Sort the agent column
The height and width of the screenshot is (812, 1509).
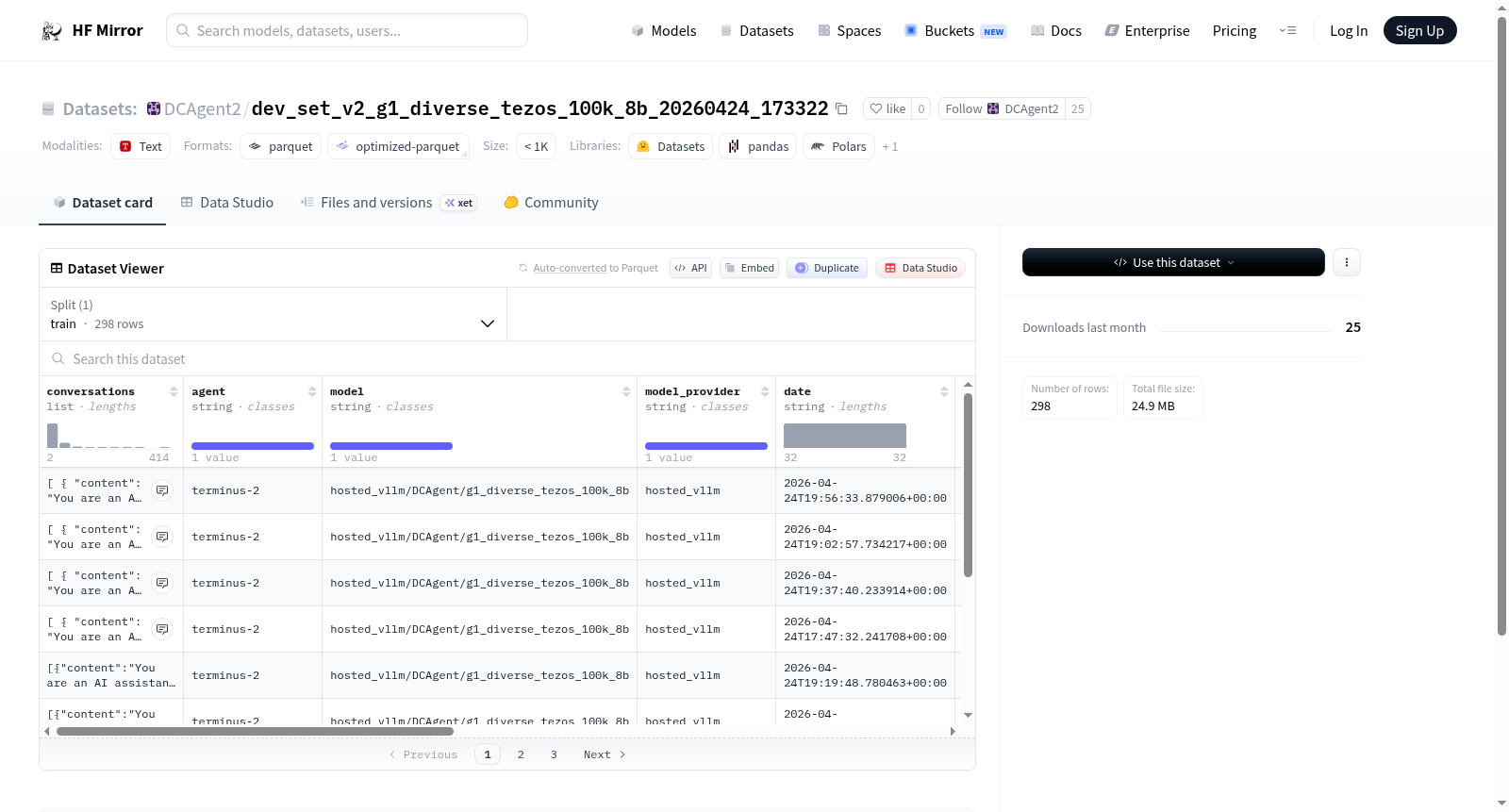[x=312, y=391]
